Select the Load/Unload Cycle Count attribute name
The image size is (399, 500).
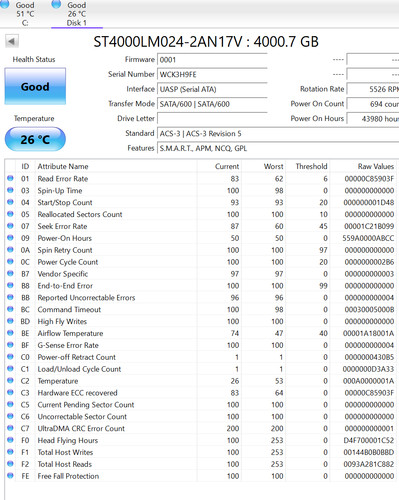pyautogui.click(x=79, y=369)
